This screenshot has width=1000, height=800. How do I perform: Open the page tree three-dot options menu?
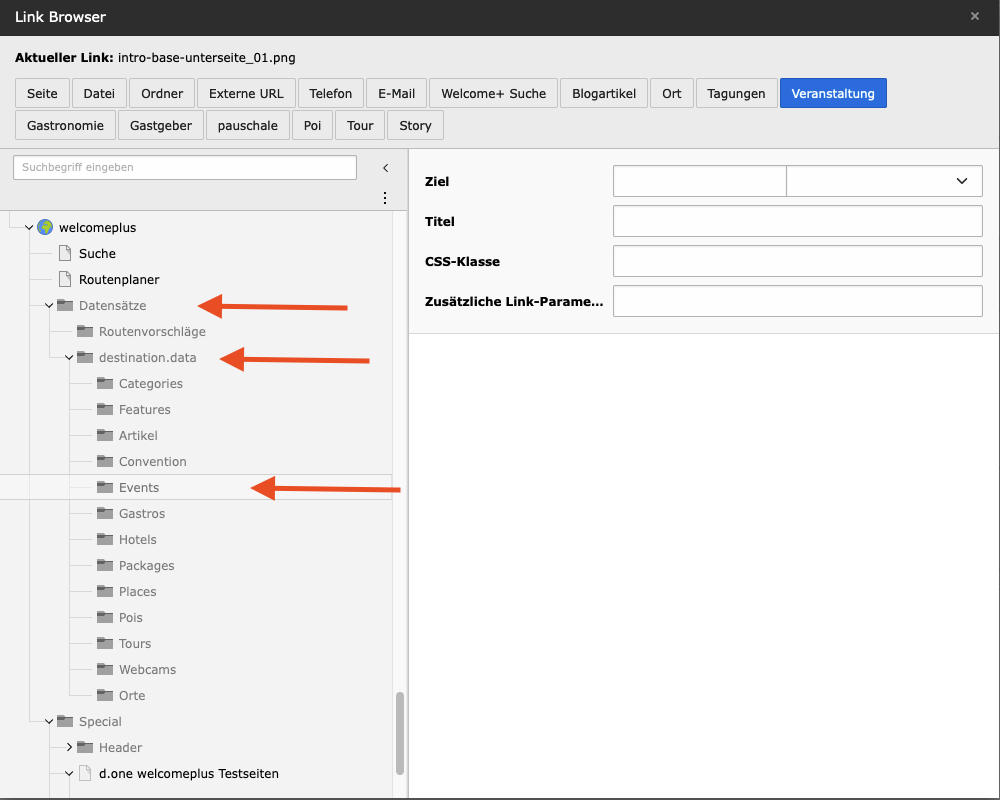(385, 198)
